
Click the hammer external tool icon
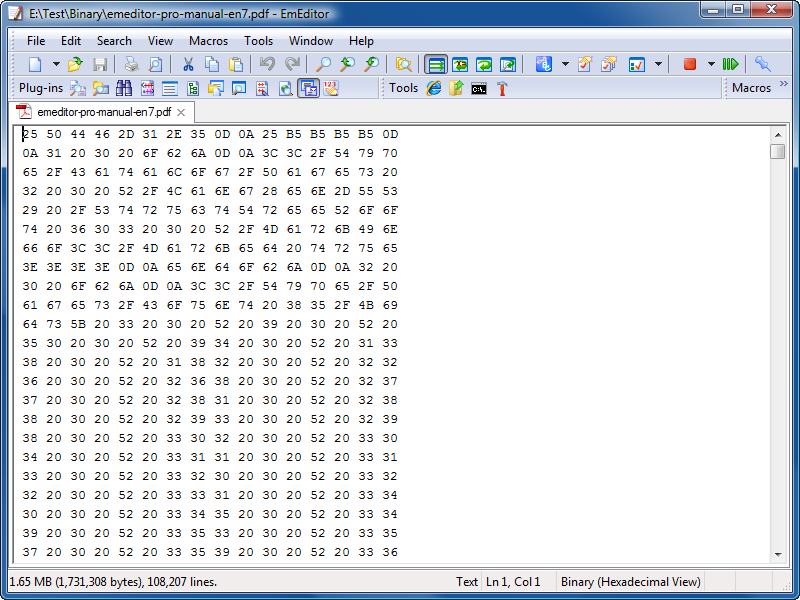[502, 88]
